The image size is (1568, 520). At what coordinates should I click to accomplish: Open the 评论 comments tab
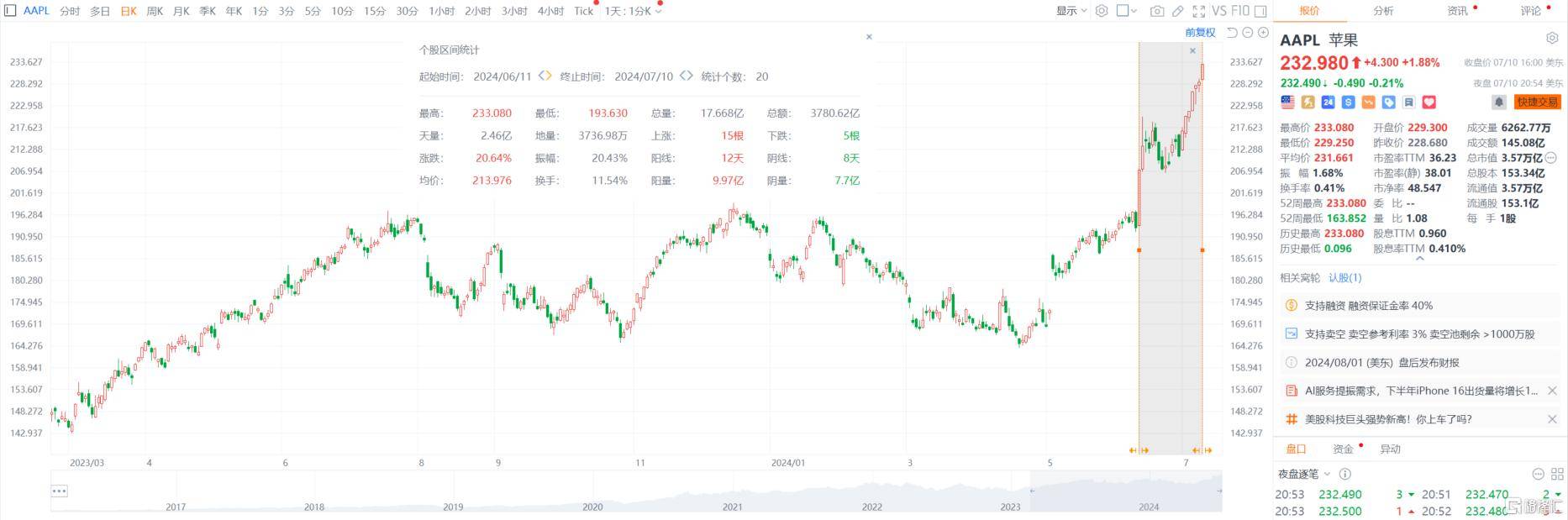point(1531,11)
